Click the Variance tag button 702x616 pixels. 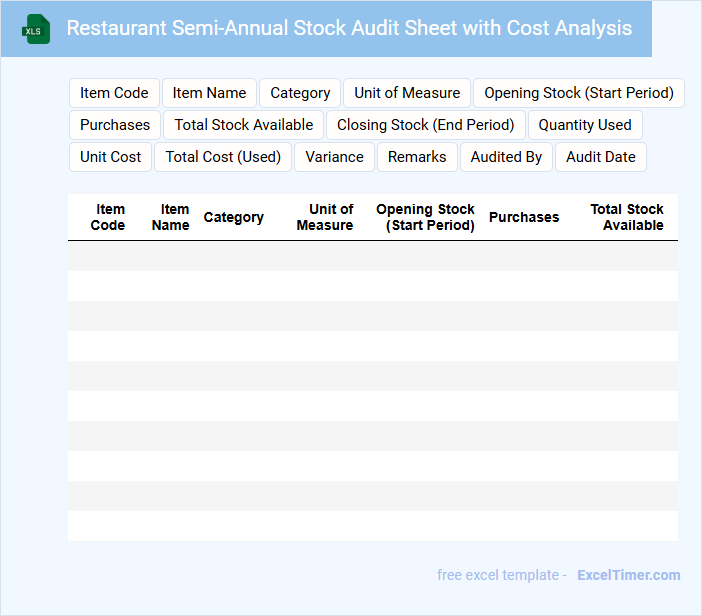[x=334, y=157]
